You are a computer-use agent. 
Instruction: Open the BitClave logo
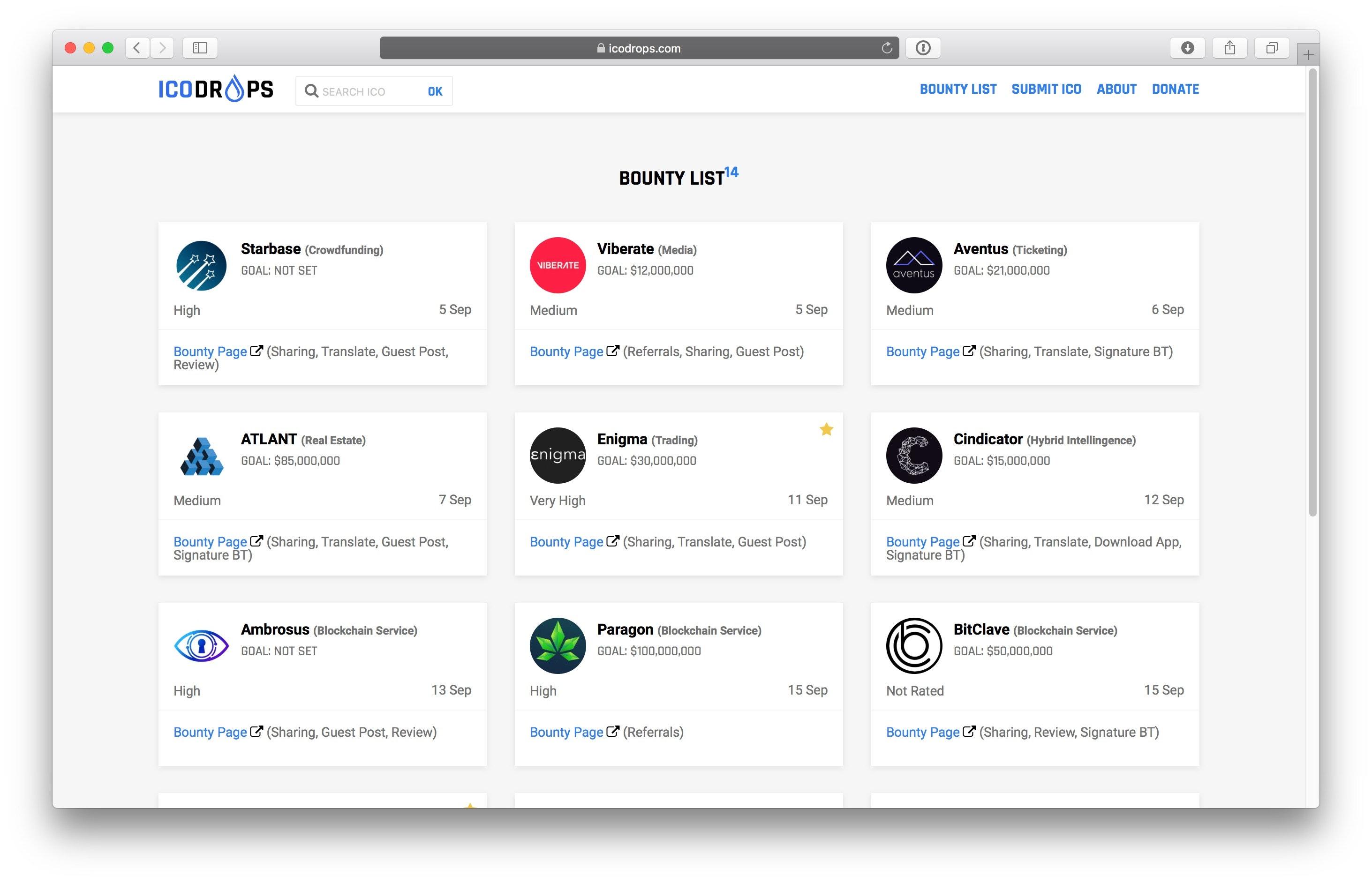(x=914, y=646)
